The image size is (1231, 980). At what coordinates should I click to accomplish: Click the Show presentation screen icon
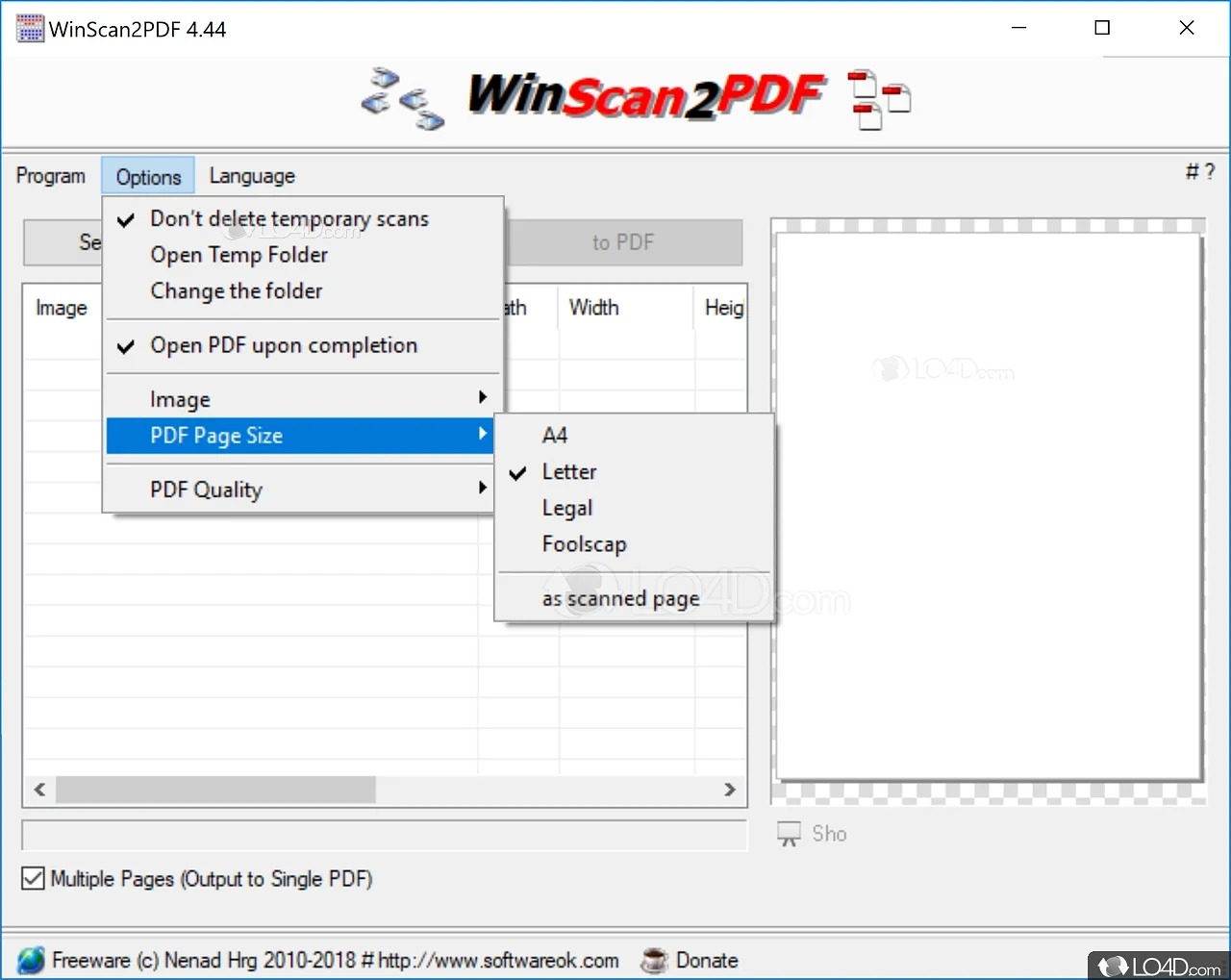pyautogui.click(x=789, y=834)
